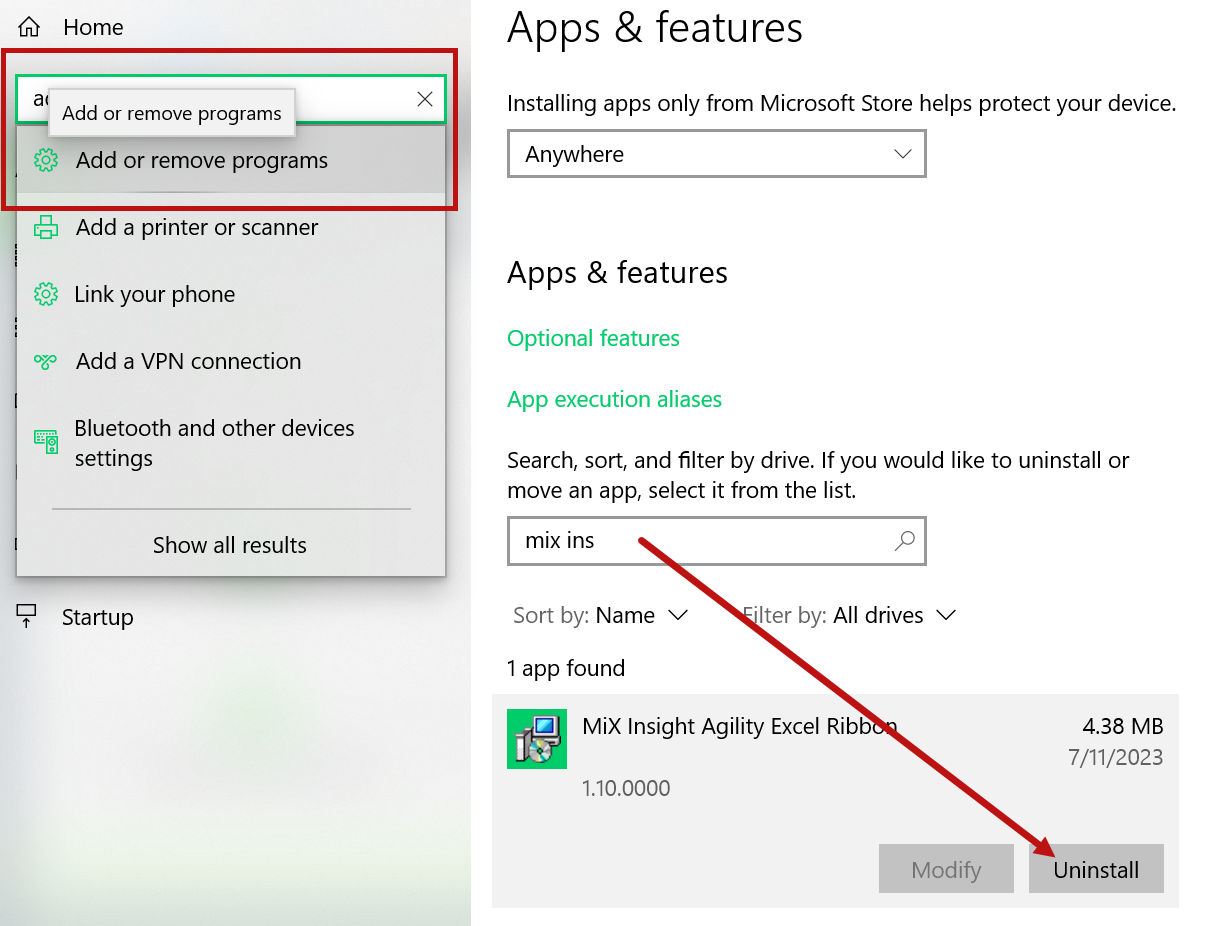
Task: Clear the settings search box text
Action: 425,98
